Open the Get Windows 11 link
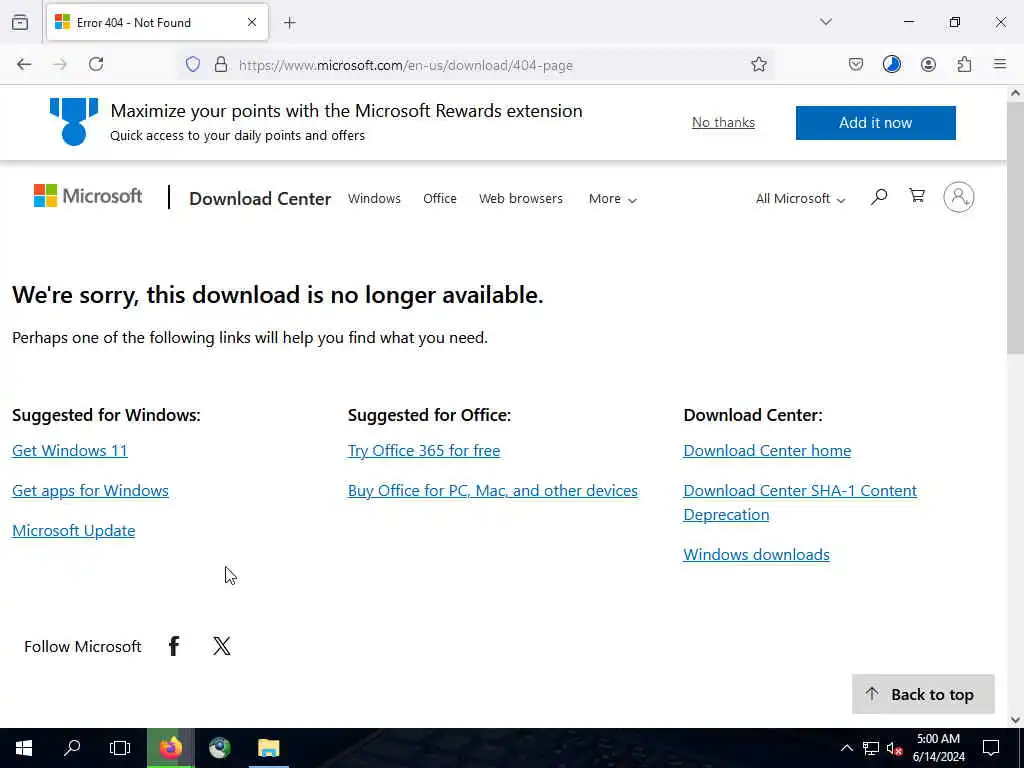Image resolution: width=1024 pixels, height=768 pixels. (70, 451)
